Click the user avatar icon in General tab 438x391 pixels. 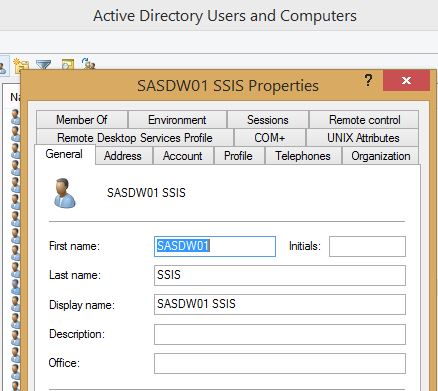tap(65, 193)
